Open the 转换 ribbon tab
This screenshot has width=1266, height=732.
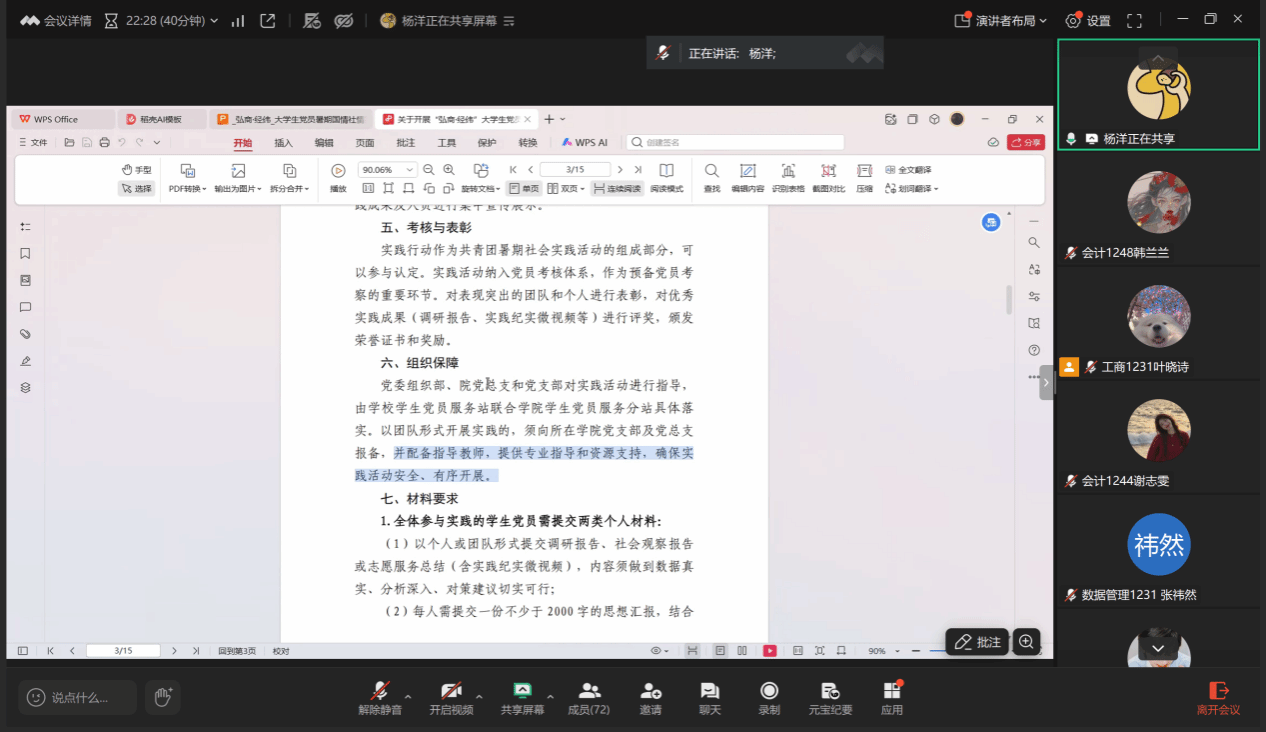pos(528,142)
